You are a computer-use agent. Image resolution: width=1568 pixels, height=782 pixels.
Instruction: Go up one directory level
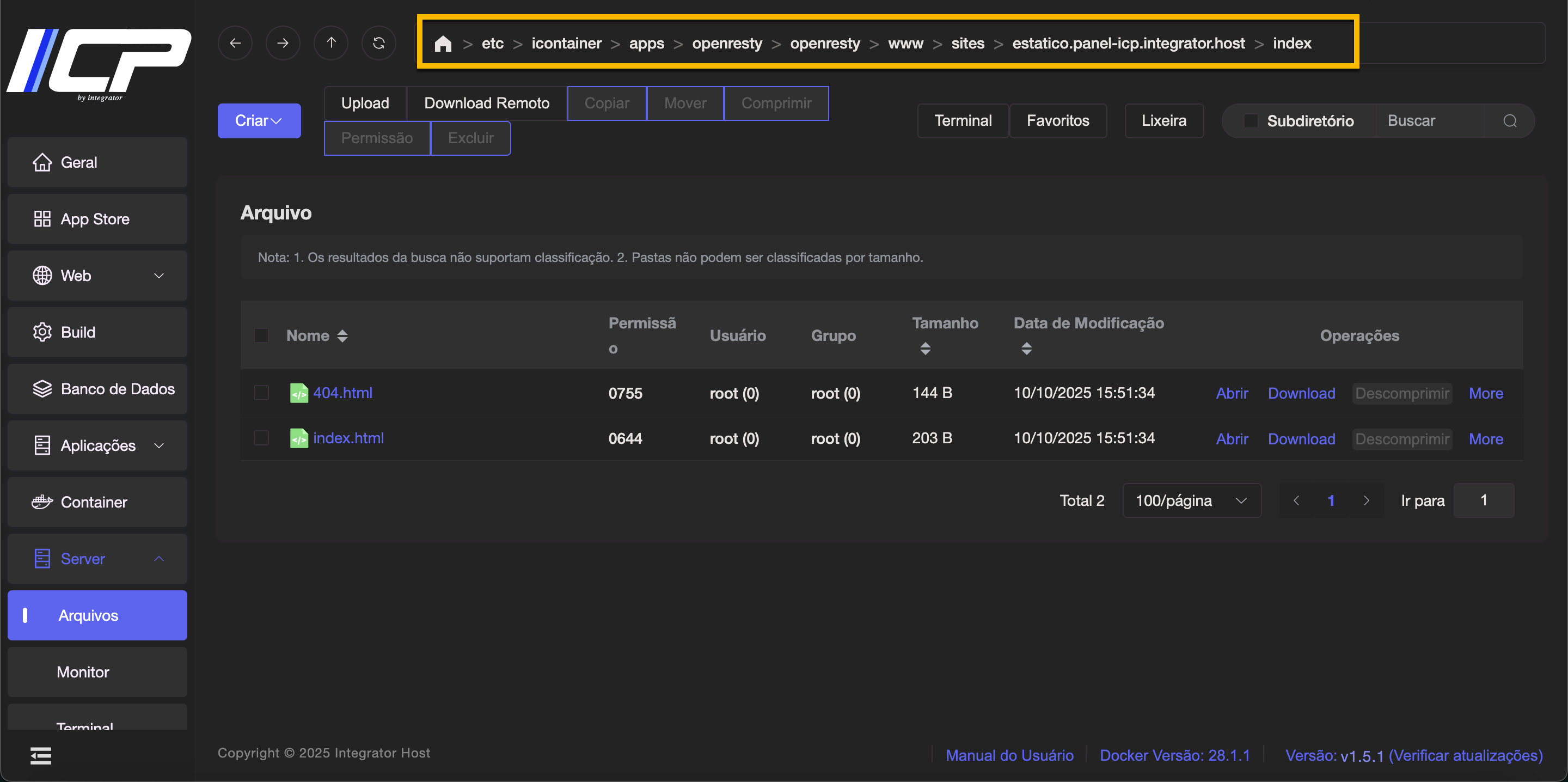tap(330, 43)
